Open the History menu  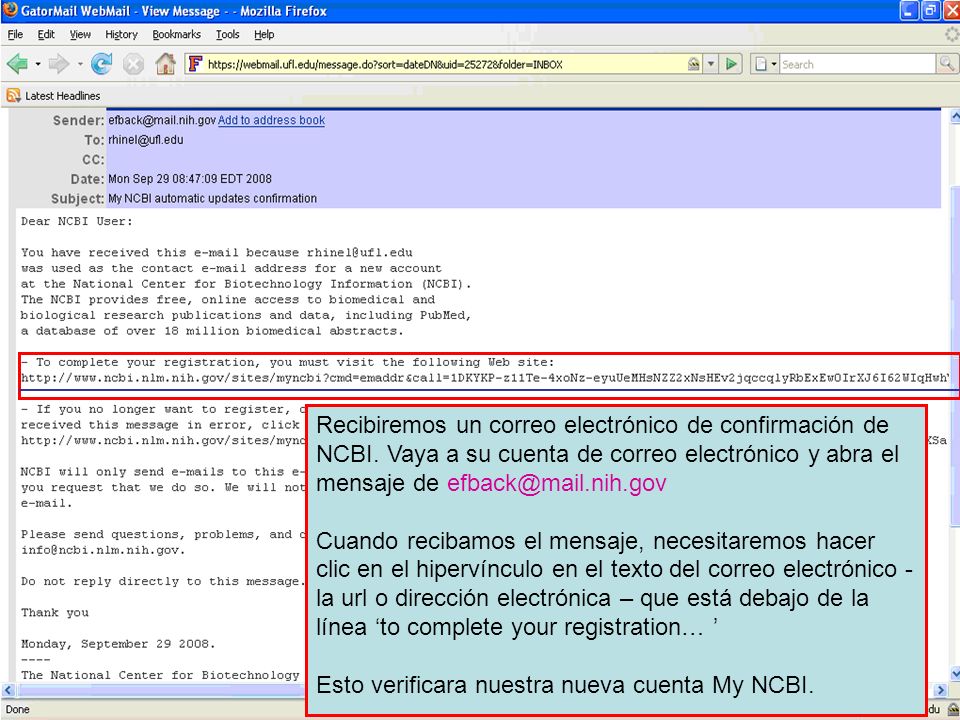pos(121,34)
